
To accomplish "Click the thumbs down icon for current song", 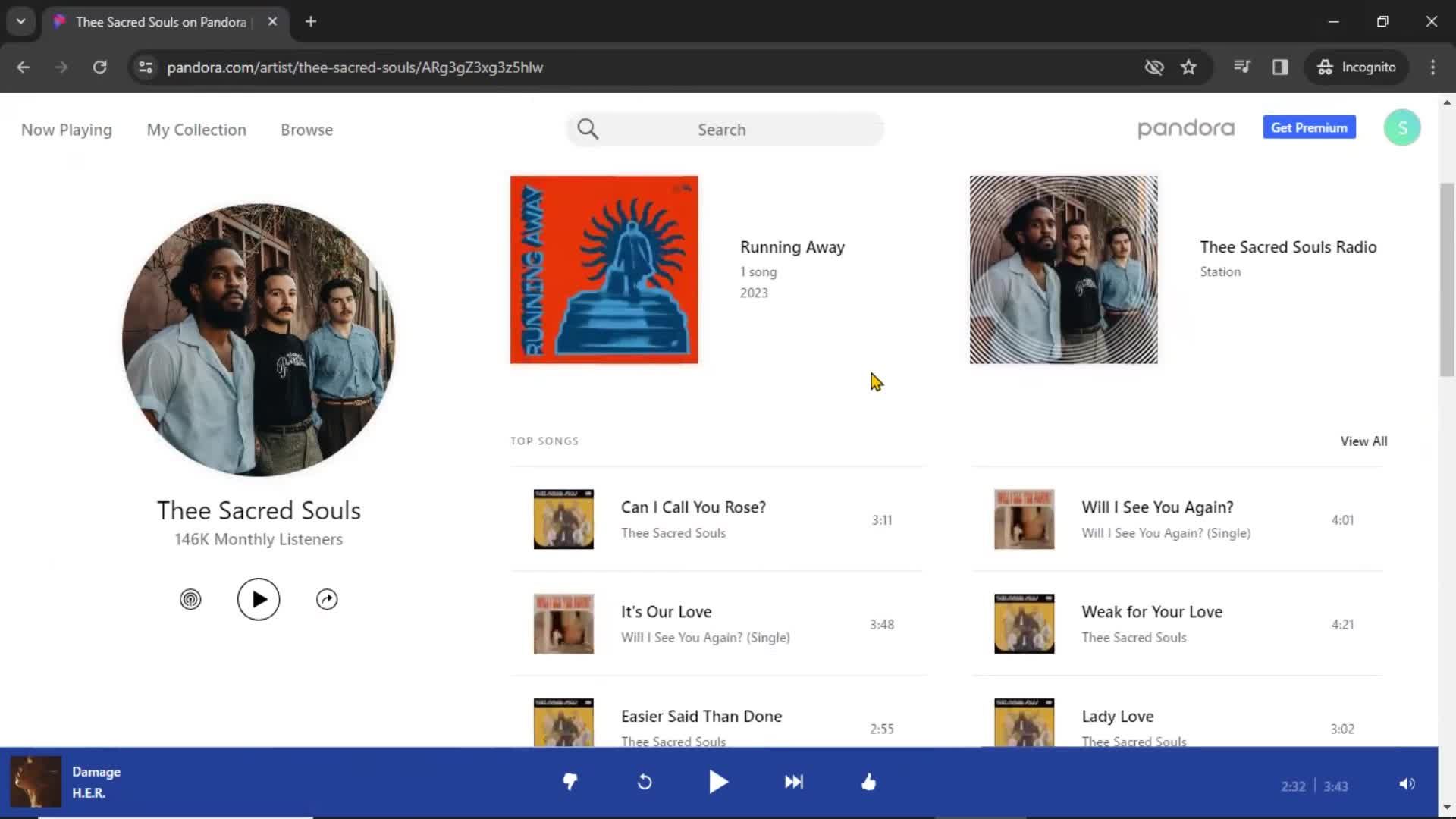I will pos(570,782).
